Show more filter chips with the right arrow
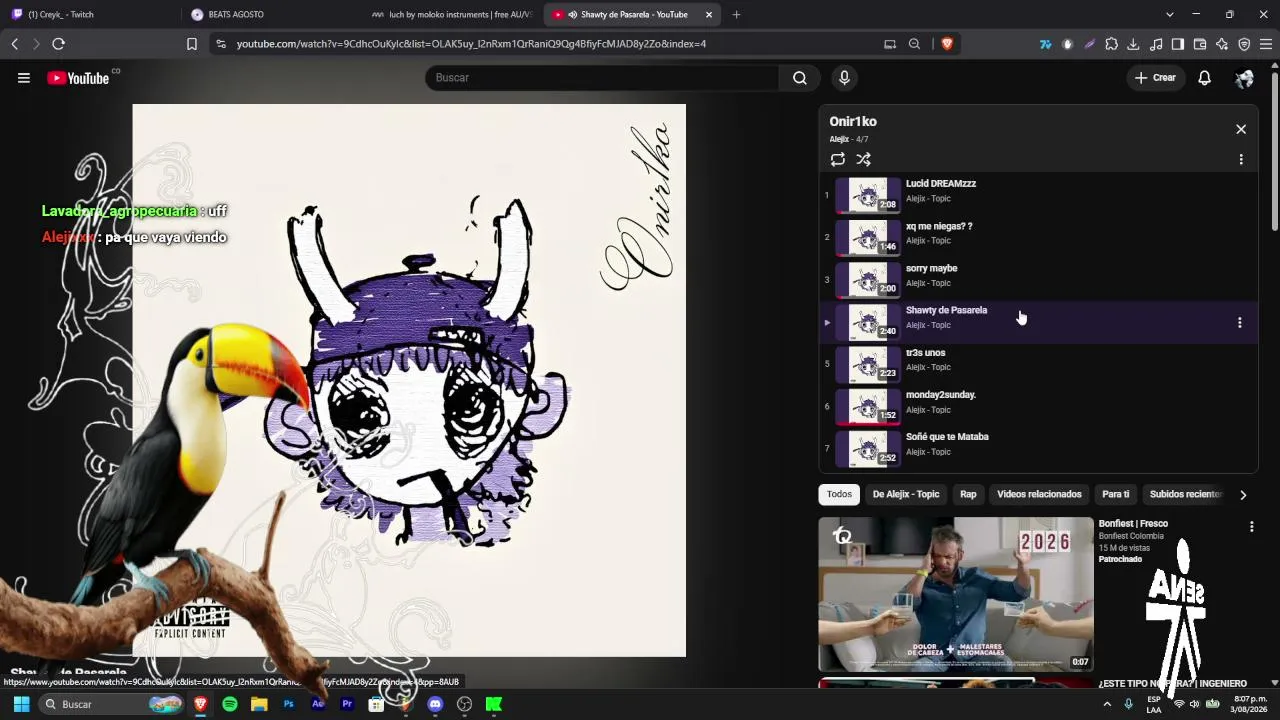Image resolution: width=1280 pixels, height=720 pixels. 1243,495
